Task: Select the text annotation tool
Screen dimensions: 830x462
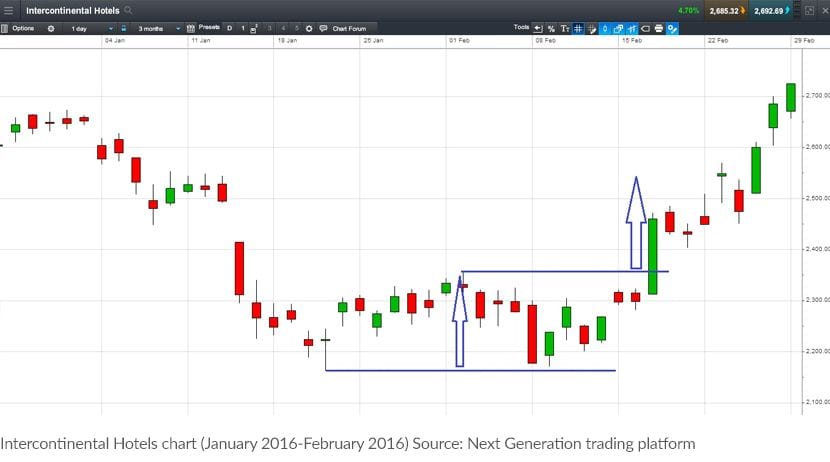Action: point(565,28)
